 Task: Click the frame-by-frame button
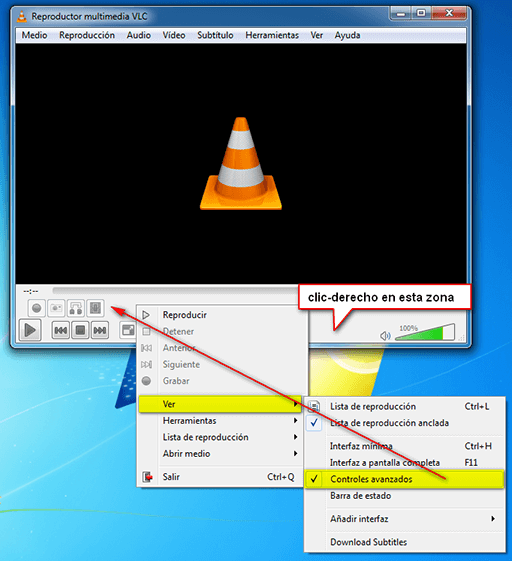click(95, 308)
